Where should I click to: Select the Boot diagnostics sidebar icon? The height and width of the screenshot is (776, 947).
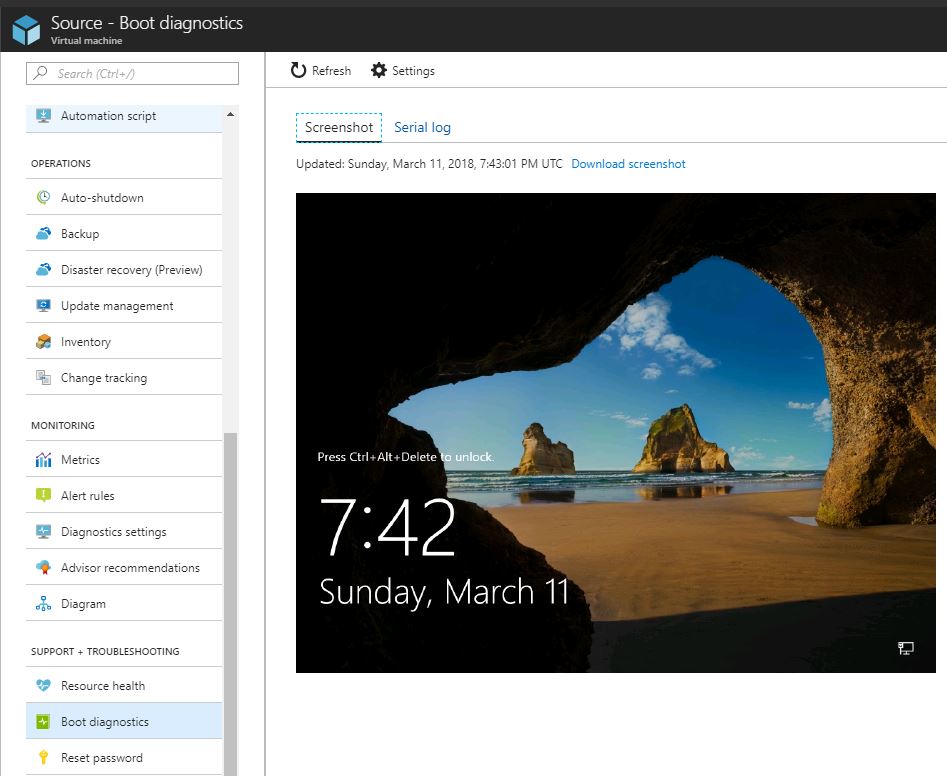tap(44, 721)
